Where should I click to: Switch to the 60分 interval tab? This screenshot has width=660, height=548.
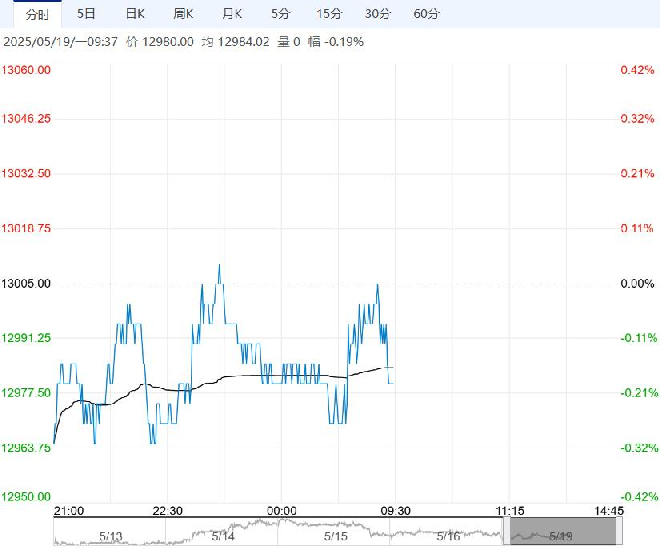(426, 14)
